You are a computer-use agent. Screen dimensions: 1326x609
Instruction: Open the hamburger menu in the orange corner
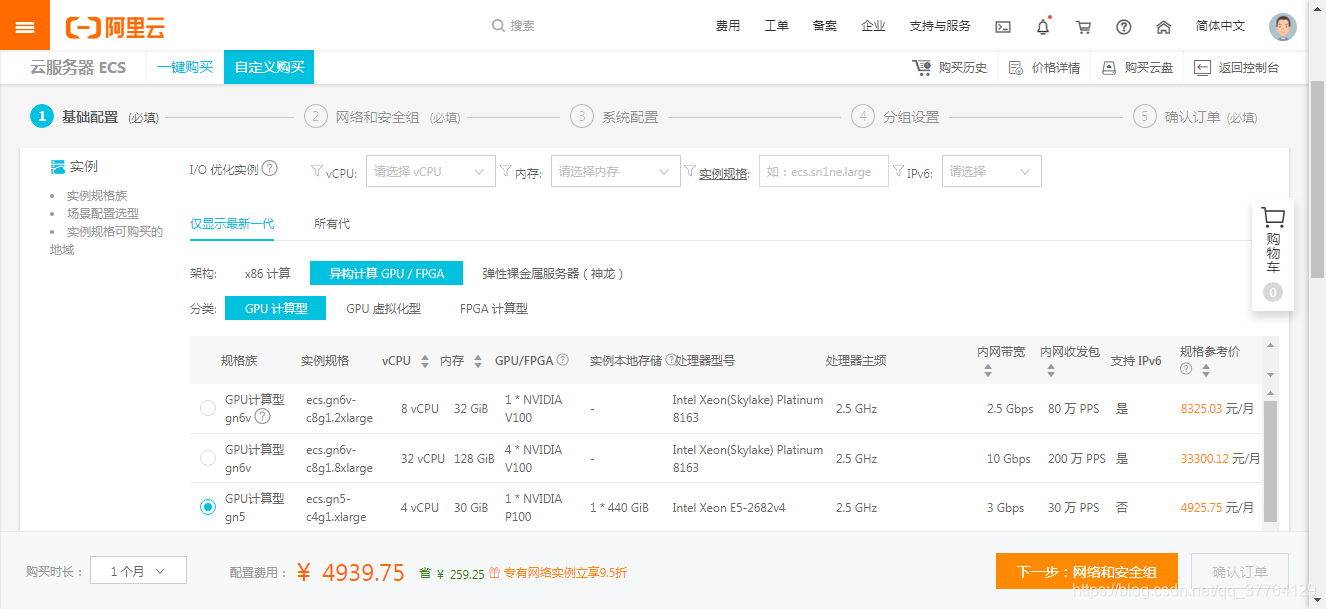[x=25, y=26]
